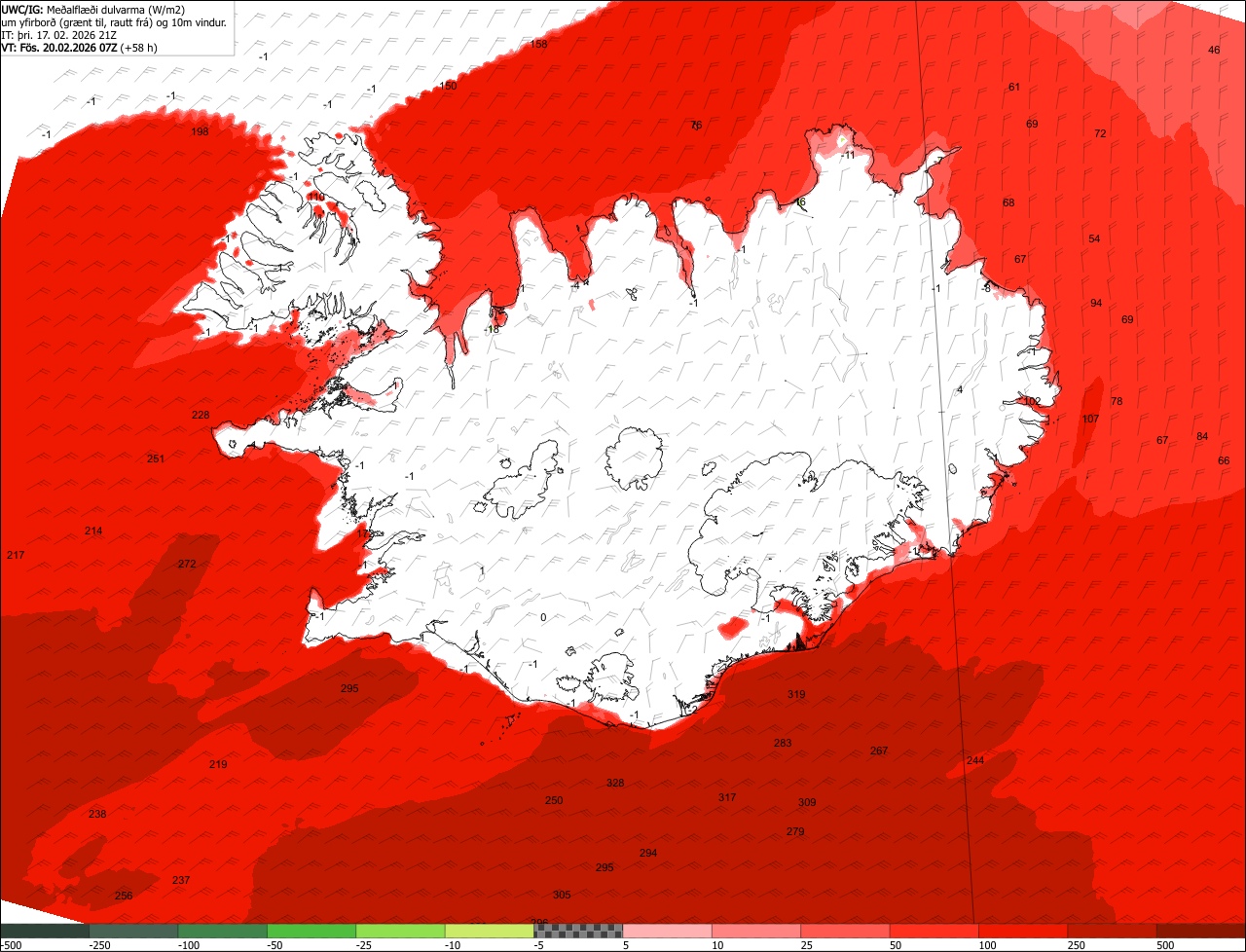The height and width of the screenshot is (952, 1246).
Task: Click the map value 309
Action: coord(807,802)
